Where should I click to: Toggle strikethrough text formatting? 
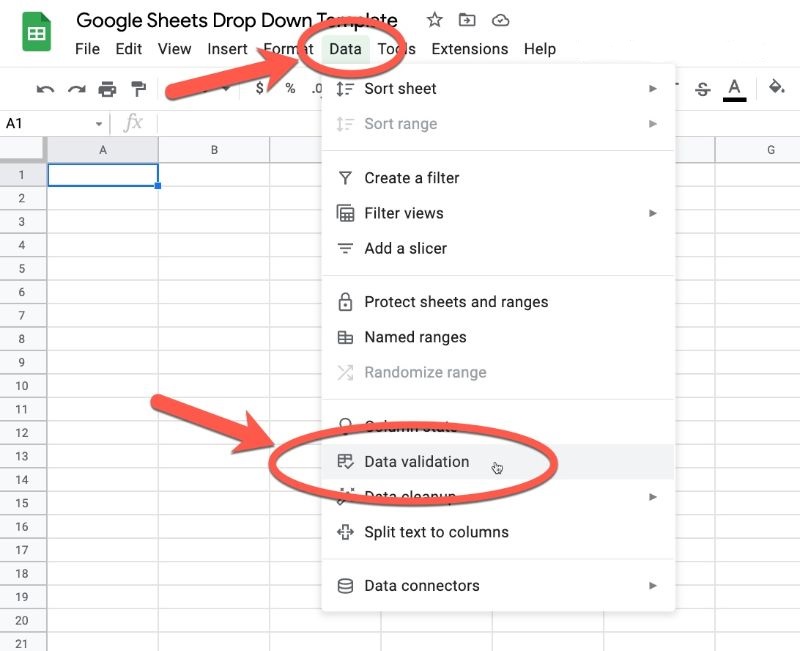[703, 89]
